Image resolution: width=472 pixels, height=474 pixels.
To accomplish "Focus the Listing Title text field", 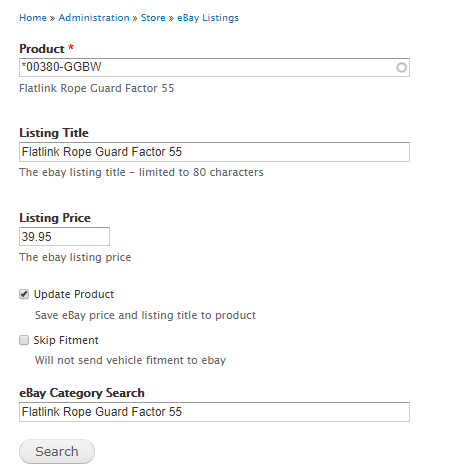I will coord(214,152).
